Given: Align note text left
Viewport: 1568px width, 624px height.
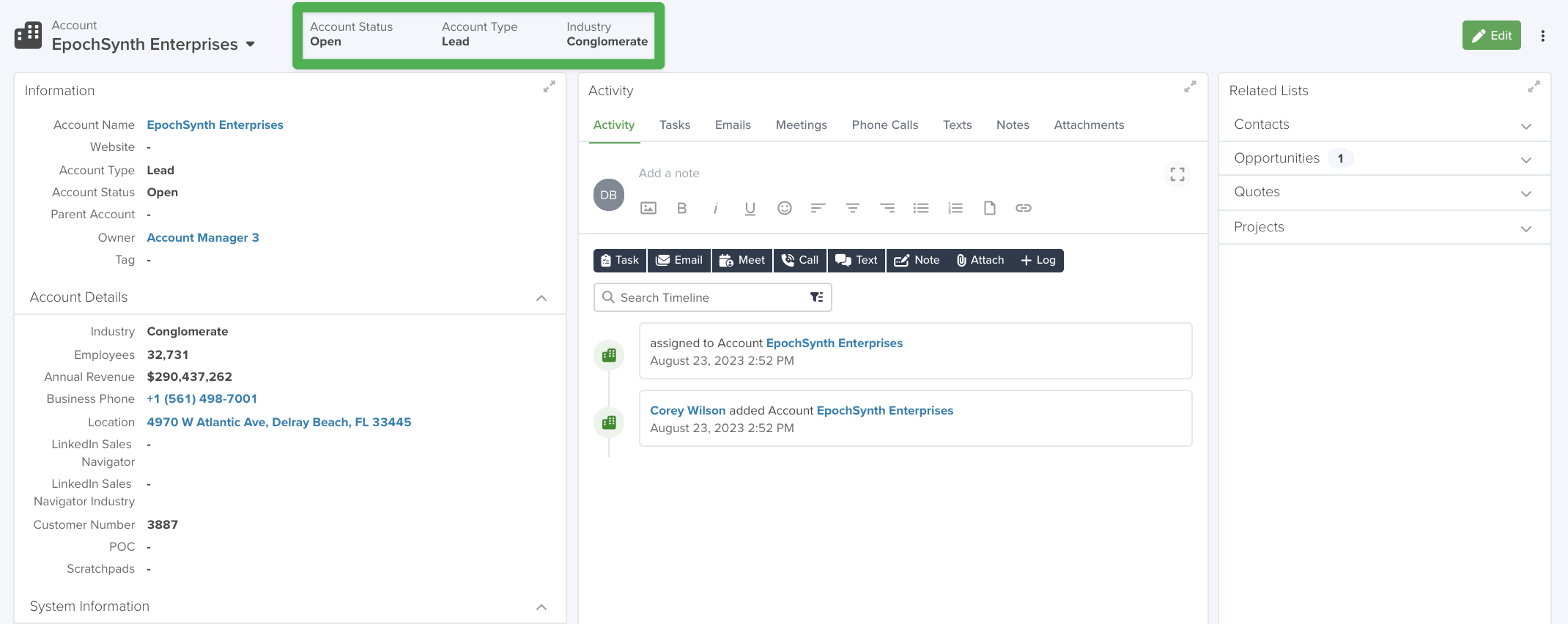Looking at the screenshot, I should [818, 208].
